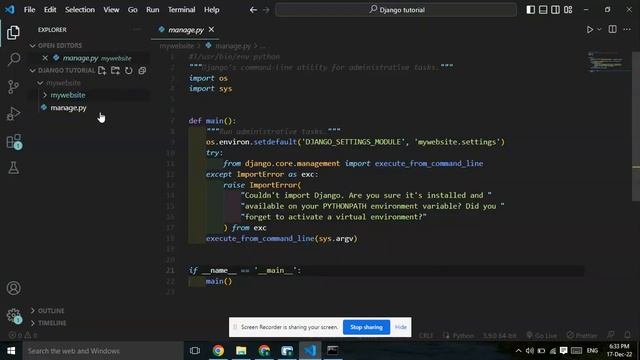This screenshot has width=640, height=360.
Task: Open the run button dropdown arrow
Action: (x=599, y=29)
